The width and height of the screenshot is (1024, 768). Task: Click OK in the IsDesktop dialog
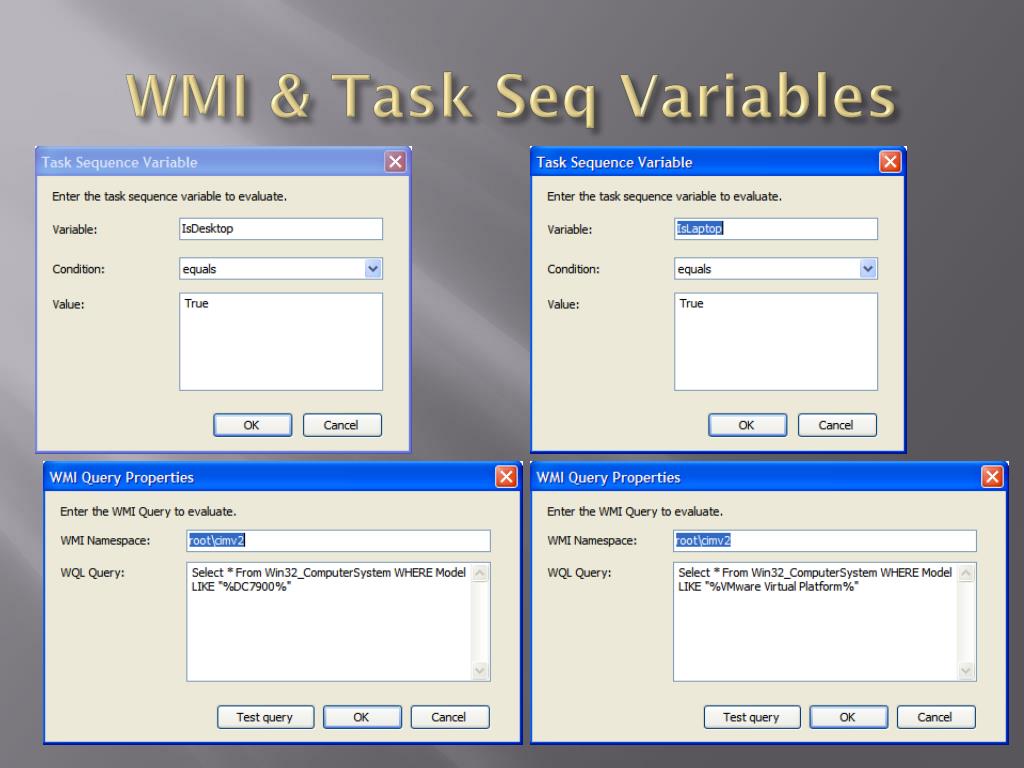tap(252, 425)
